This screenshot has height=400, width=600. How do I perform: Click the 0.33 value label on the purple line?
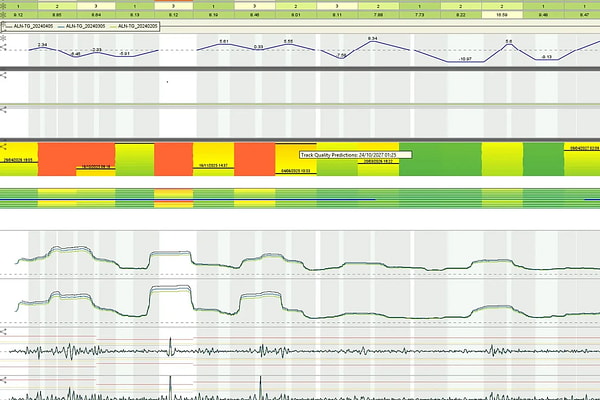pyautogui.click(x=258, y=47)
